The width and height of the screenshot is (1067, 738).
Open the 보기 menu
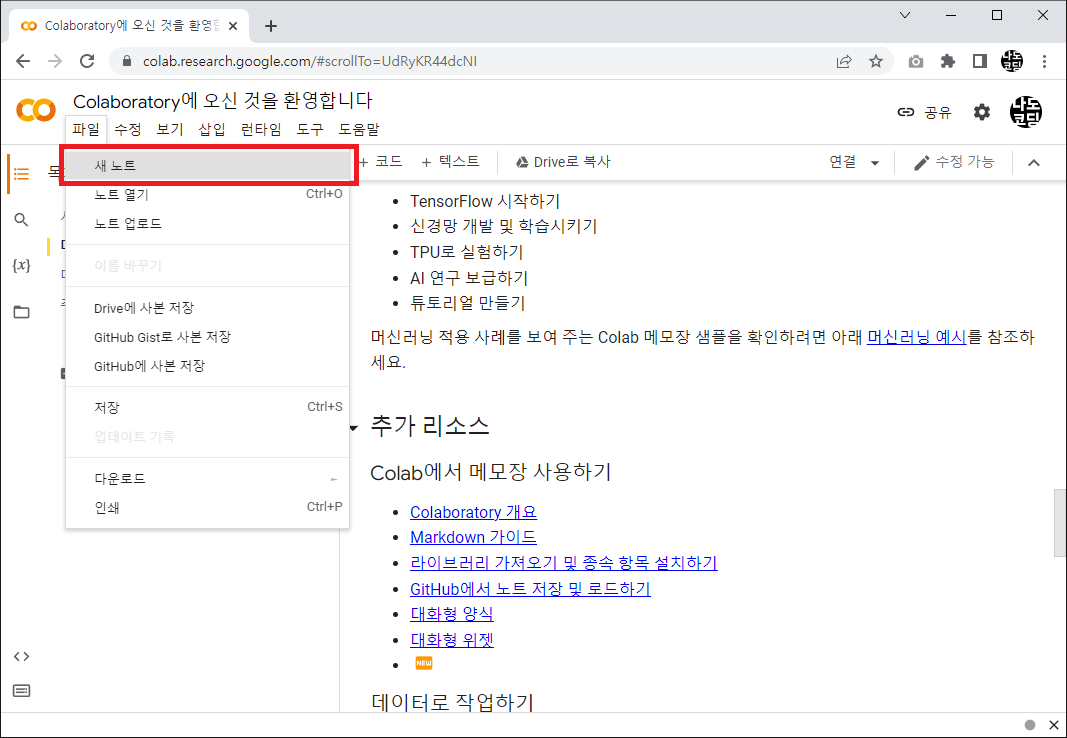tap(169, 129)
